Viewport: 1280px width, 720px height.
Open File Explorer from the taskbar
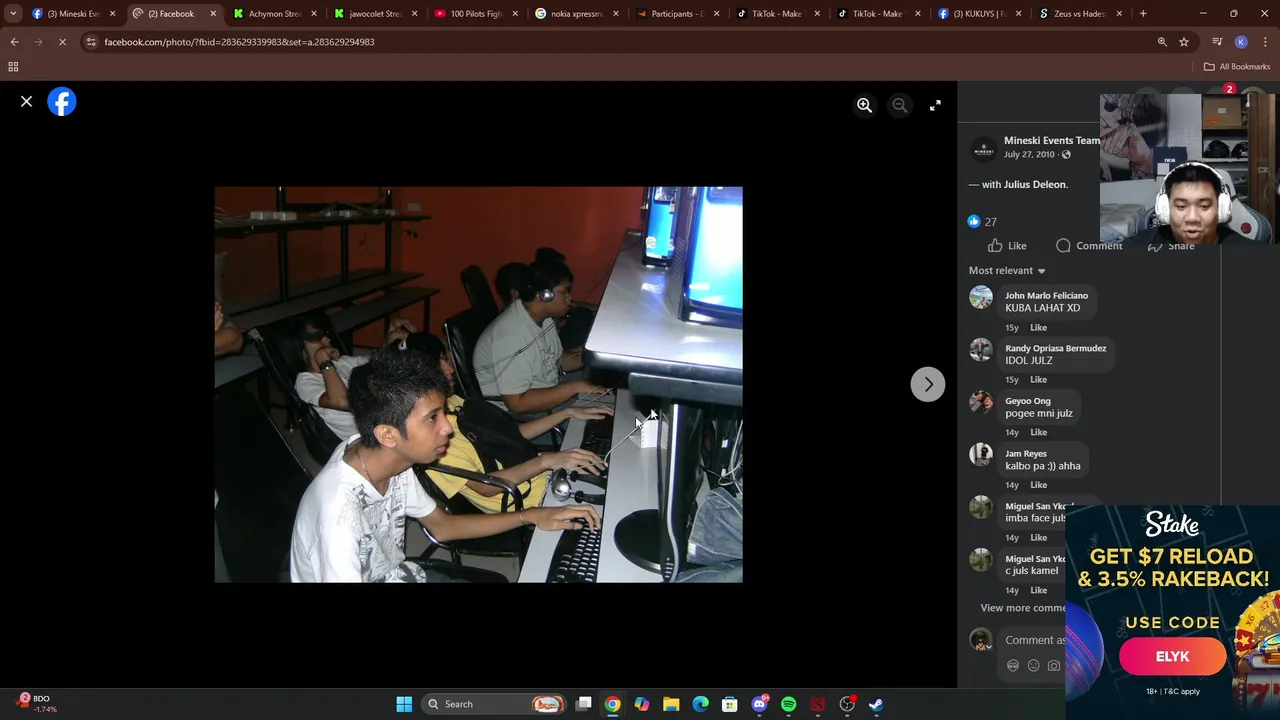click(x=671, y=704)
